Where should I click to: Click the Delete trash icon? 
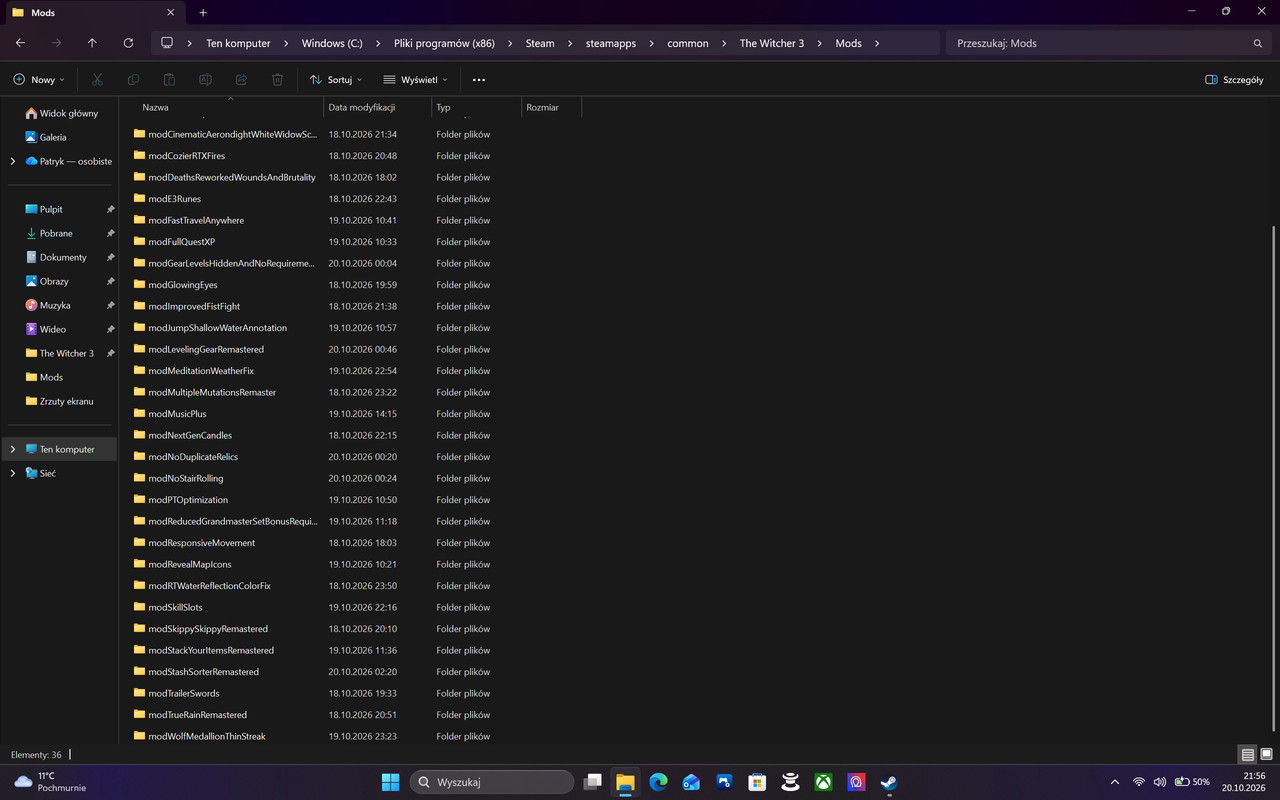click(278, 80)
